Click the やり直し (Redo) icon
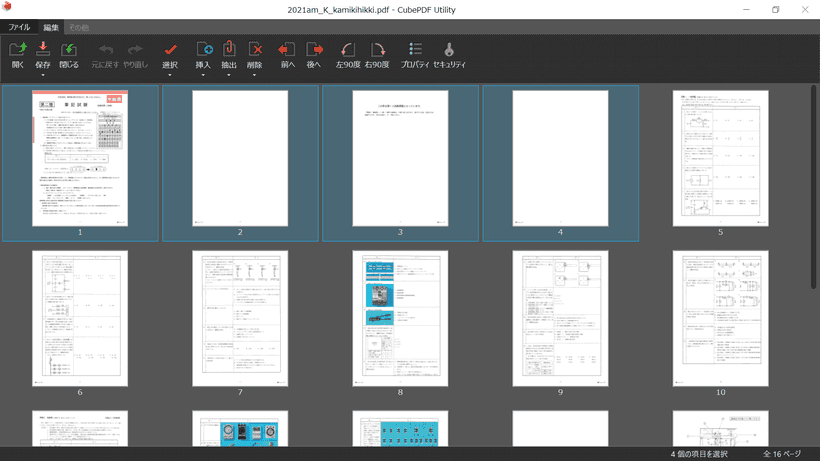Image resolution: width=820 pixels, height=461 pixels. click(135, 50)
